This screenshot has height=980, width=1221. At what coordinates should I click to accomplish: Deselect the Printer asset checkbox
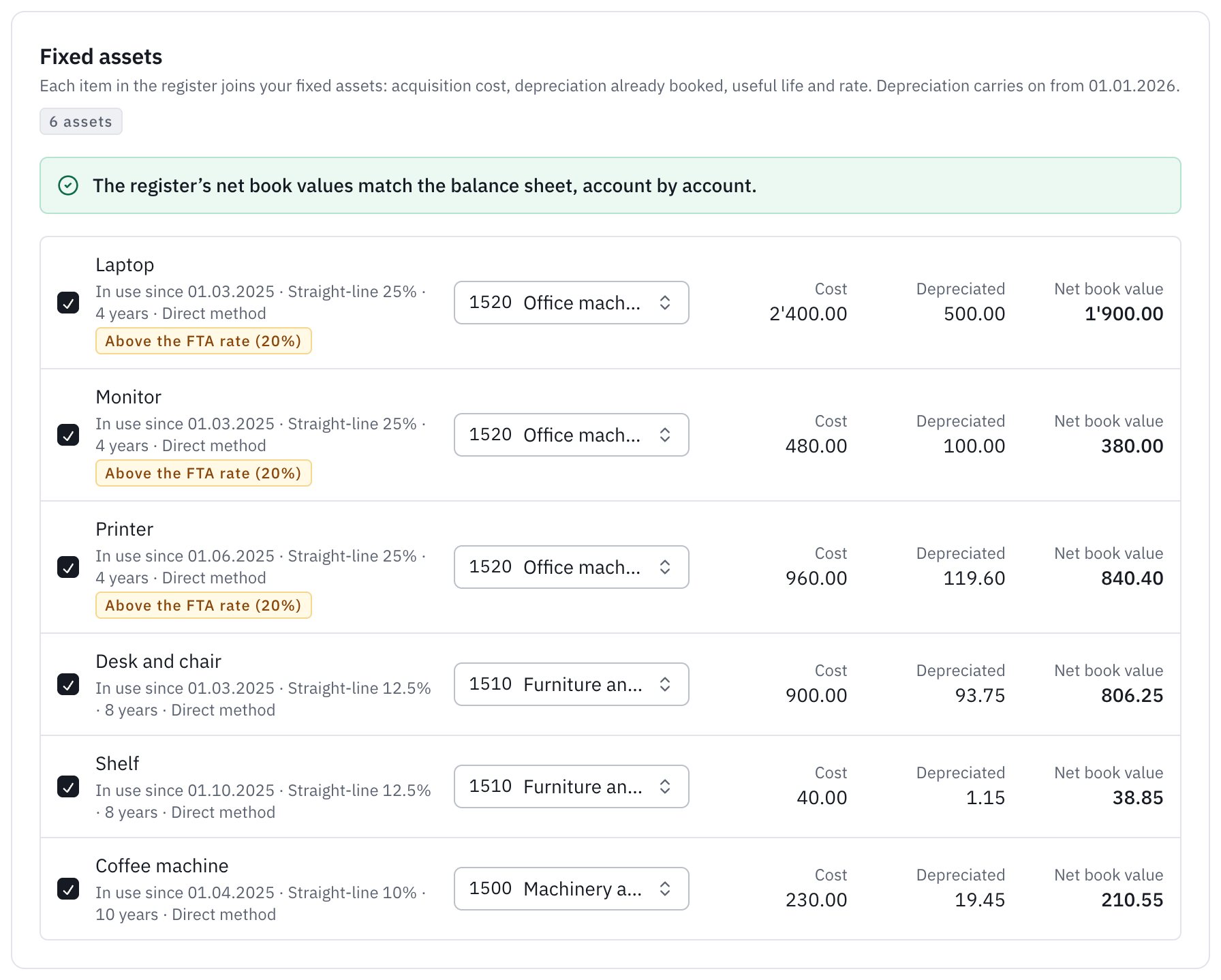[68, 567]
